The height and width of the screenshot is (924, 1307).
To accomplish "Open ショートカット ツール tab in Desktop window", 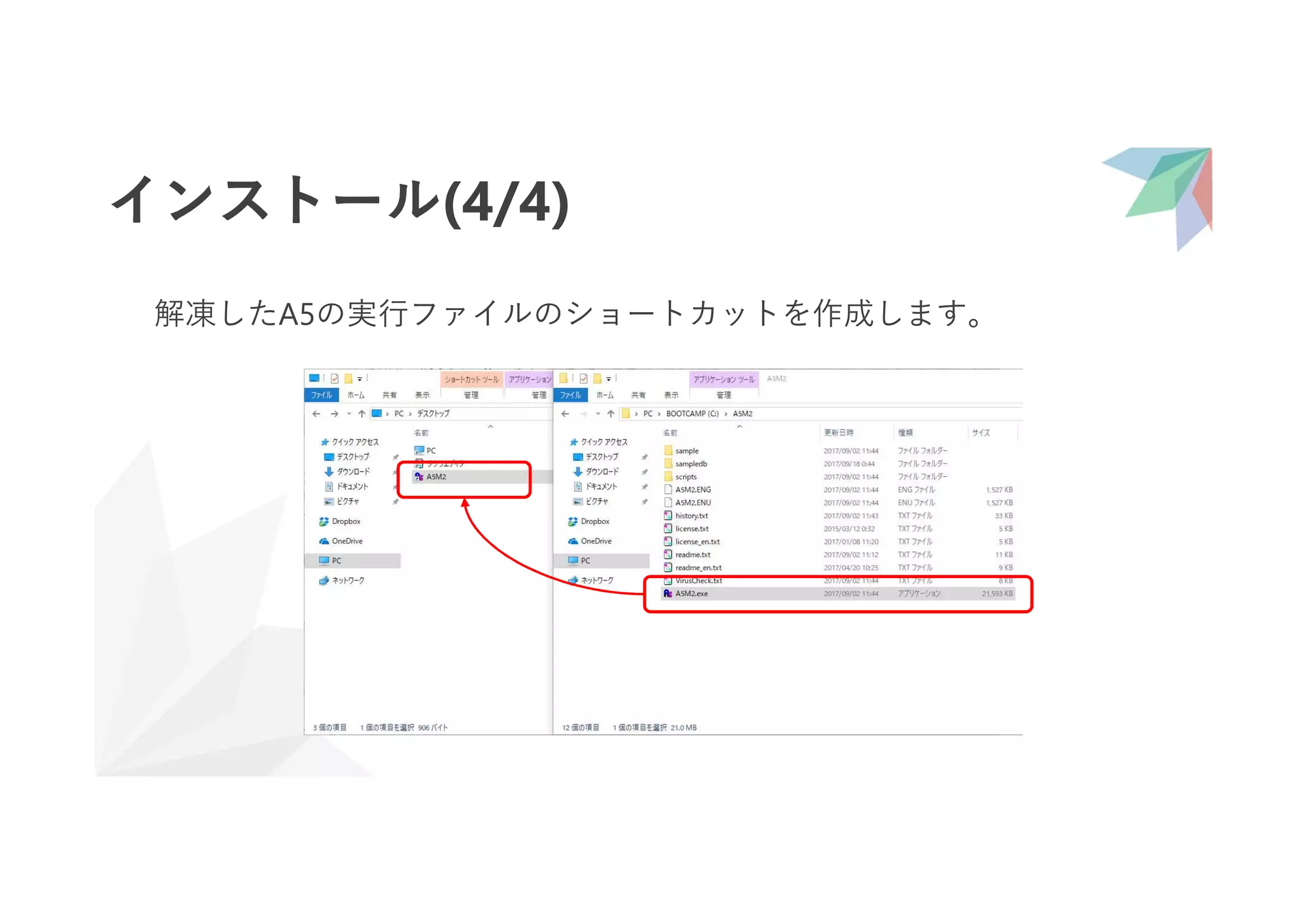I will (x=472, y=379).
